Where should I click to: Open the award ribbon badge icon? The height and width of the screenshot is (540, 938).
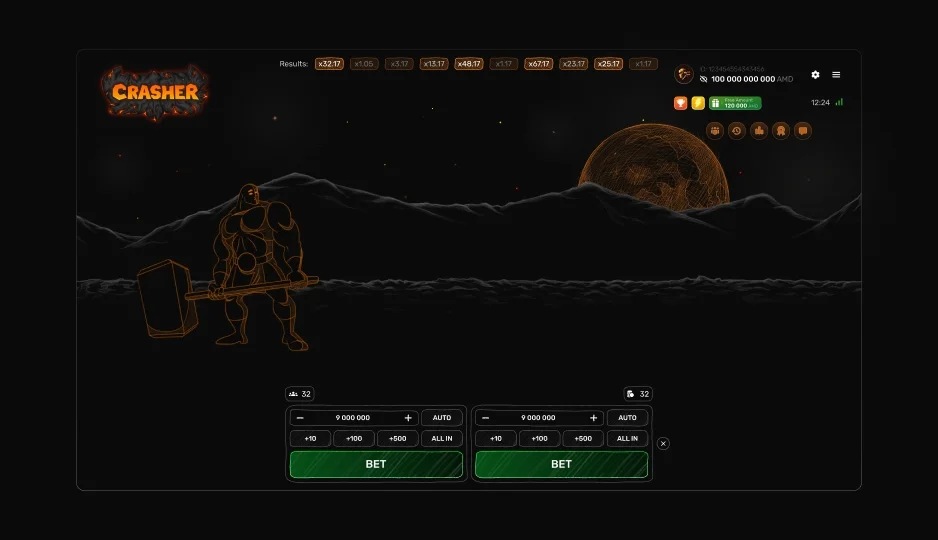point(781,130)
